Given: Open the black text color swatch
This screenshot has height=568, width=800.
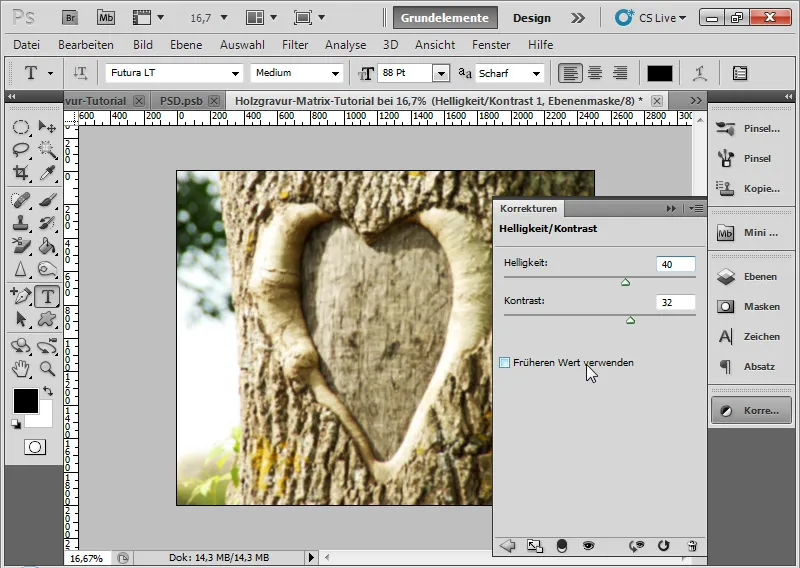Looking at the screenshot, I should pyautogui.click(x=660, y=73).
